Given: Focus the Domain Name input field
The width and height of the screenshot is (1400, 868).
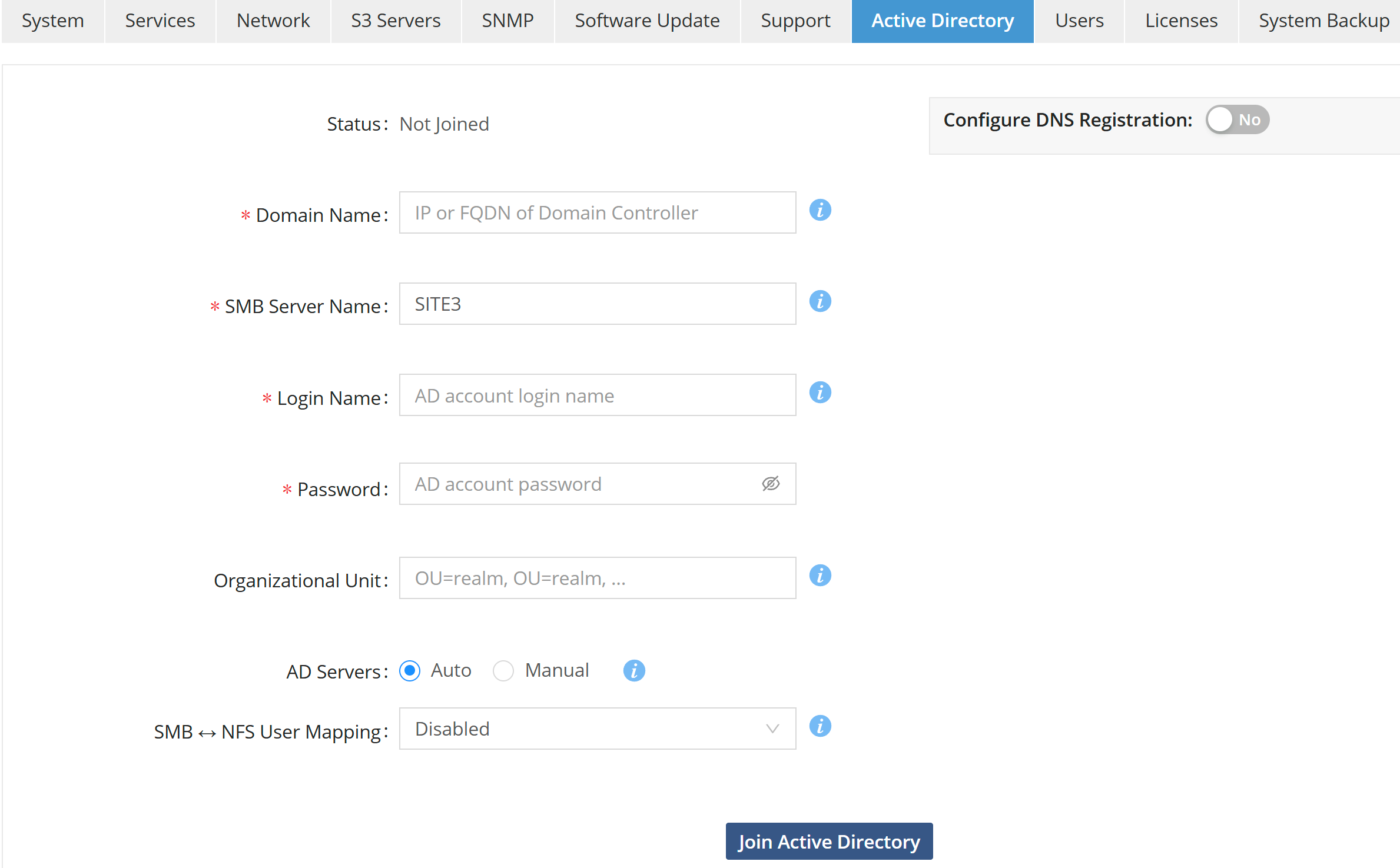Looking at the screenshot, I should coord(598,212).
